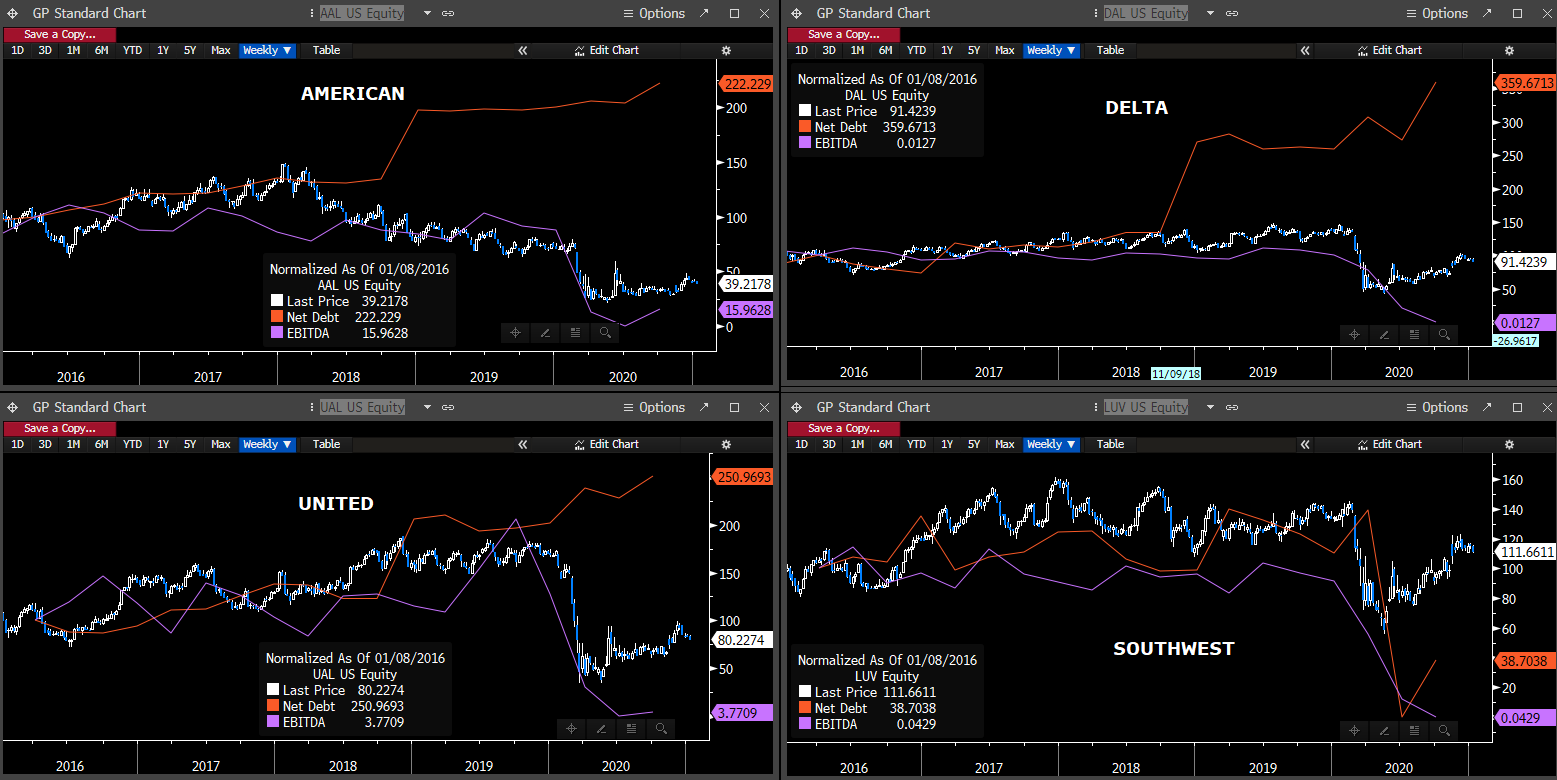Select the pencil annotate tool in Southwest chart
Viewport: 1557px width, 780px height.
point(1383,729)
